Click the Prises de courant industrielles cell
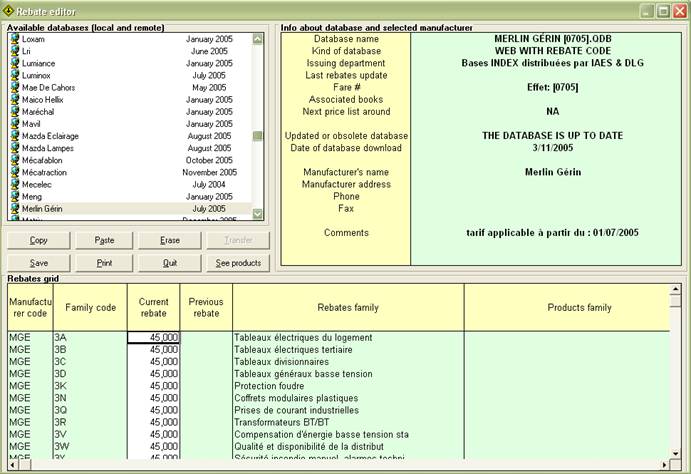Viewport: 691px width, 474px height. coord(348,410)
